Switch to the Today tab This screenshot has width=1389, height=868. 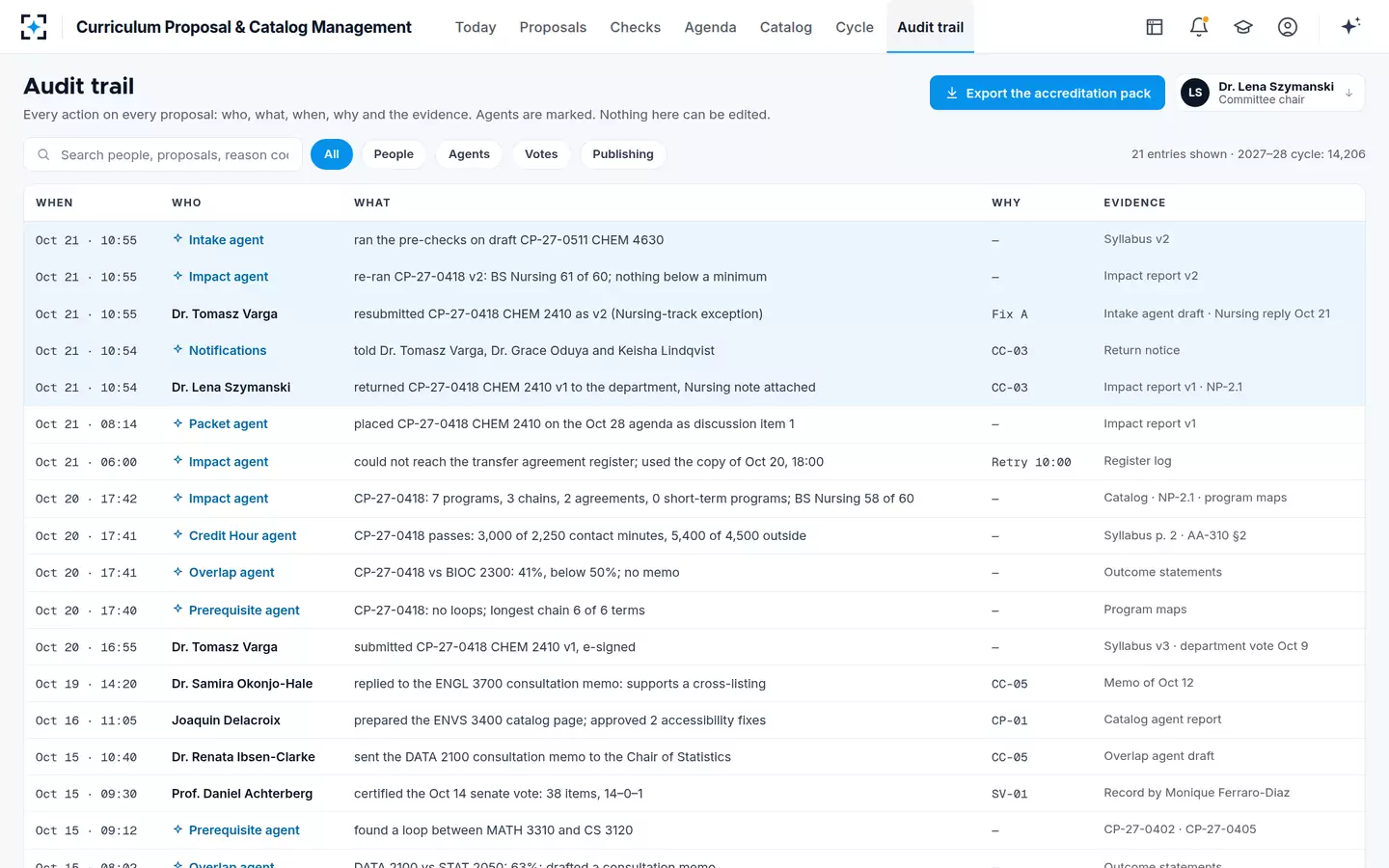click(x=476, y=27)
